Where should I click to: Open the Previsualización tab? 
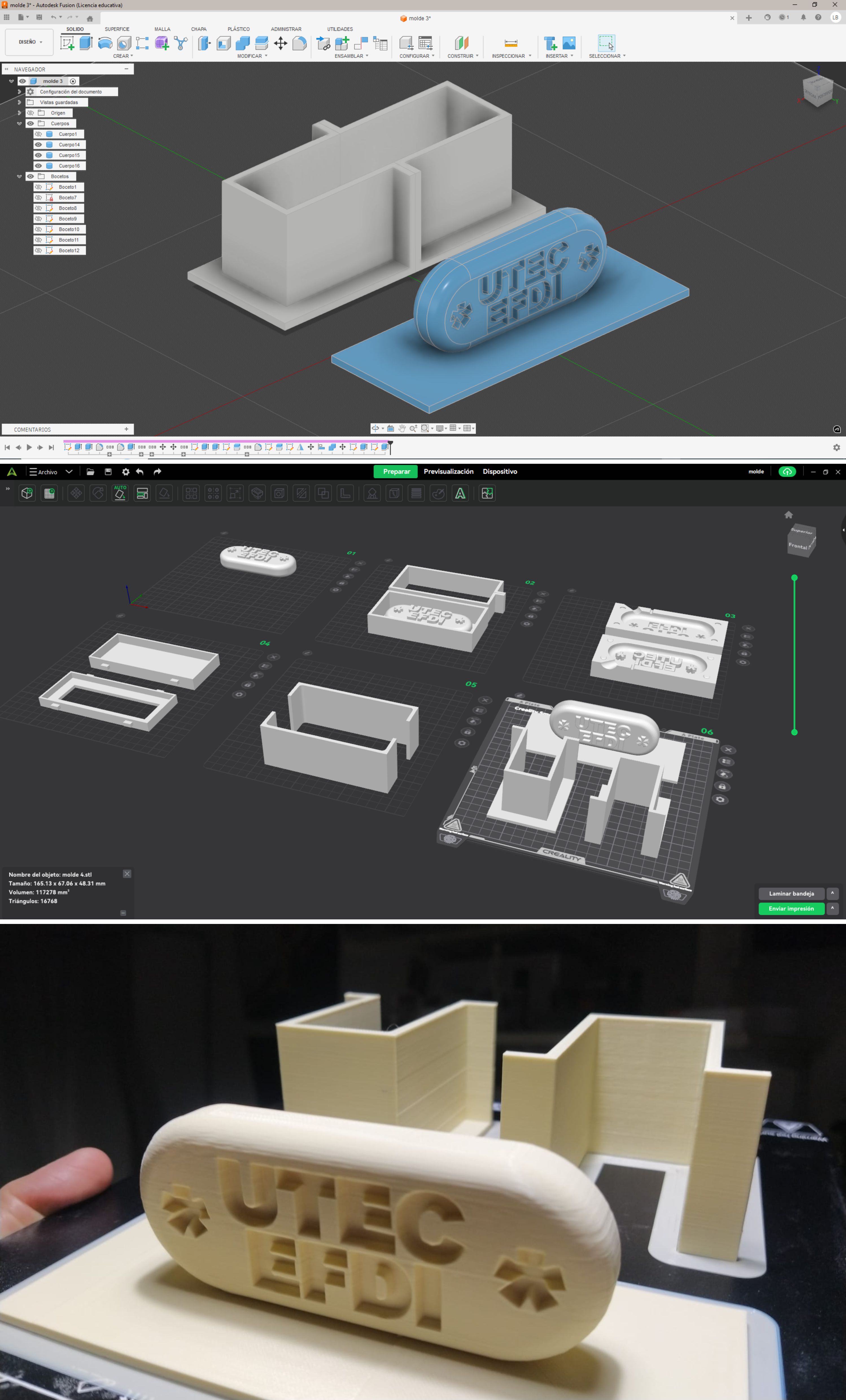(x=448, y=472)
